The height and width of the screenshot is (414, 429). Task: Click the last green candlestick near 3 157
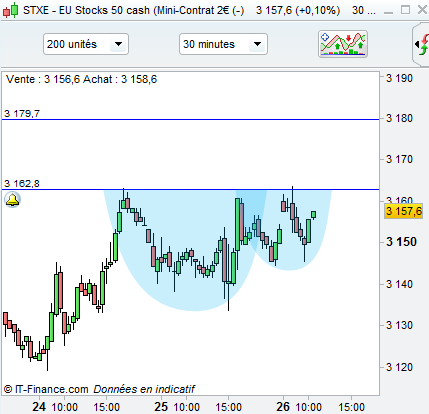pos(313,215)
